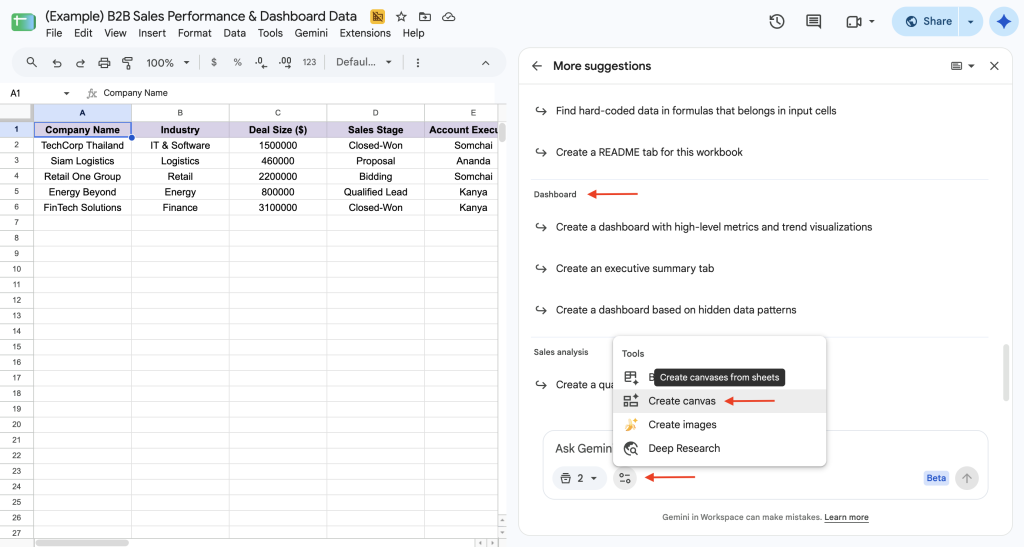Image resolution: width=1024 pixels, height=547 pixels.
Task: Click the suggestions panel scrollbar
Action: [x=1006, y=372]
